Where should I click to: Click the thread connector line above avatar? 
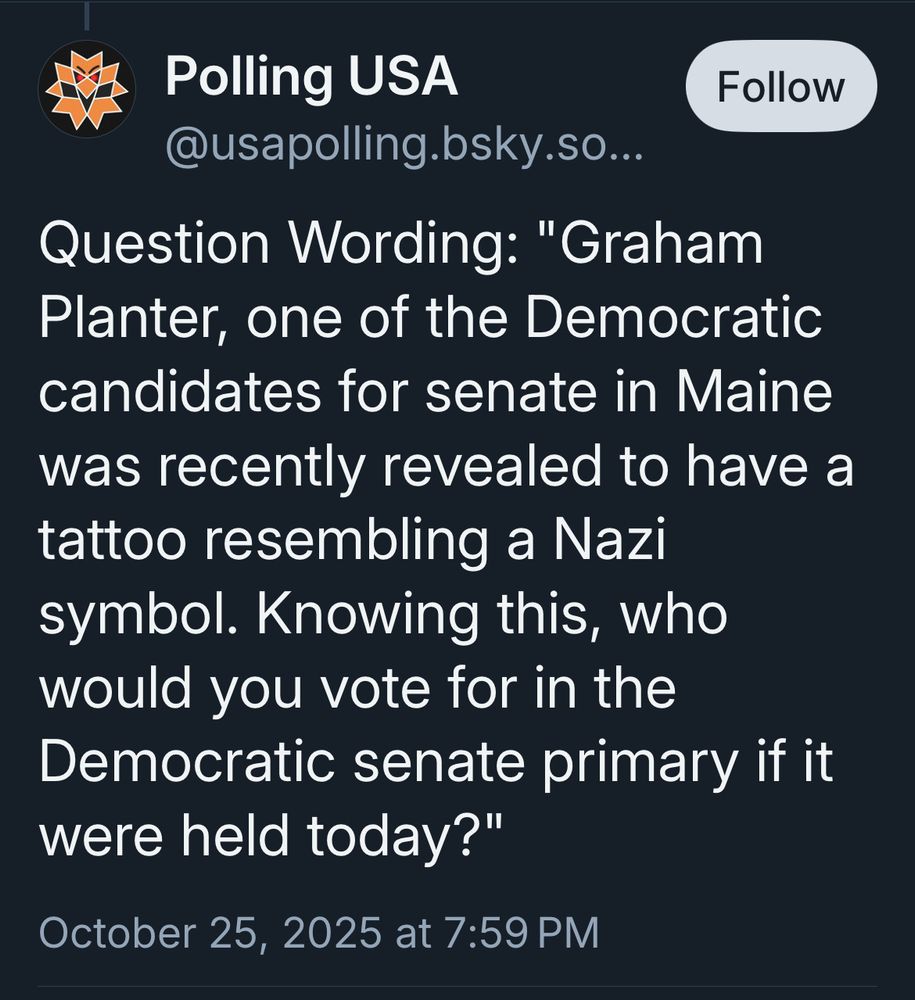(87, 14)
